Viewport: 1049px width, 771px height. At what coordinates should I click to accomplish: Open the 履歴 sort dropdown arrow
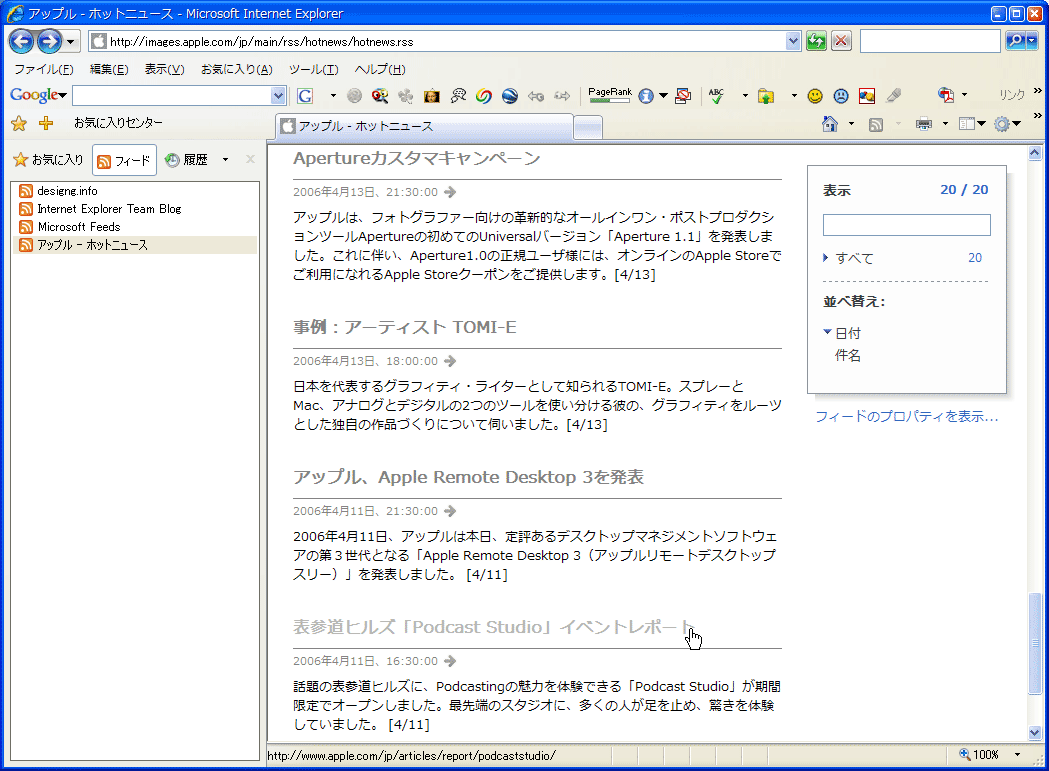pos(225,160)
